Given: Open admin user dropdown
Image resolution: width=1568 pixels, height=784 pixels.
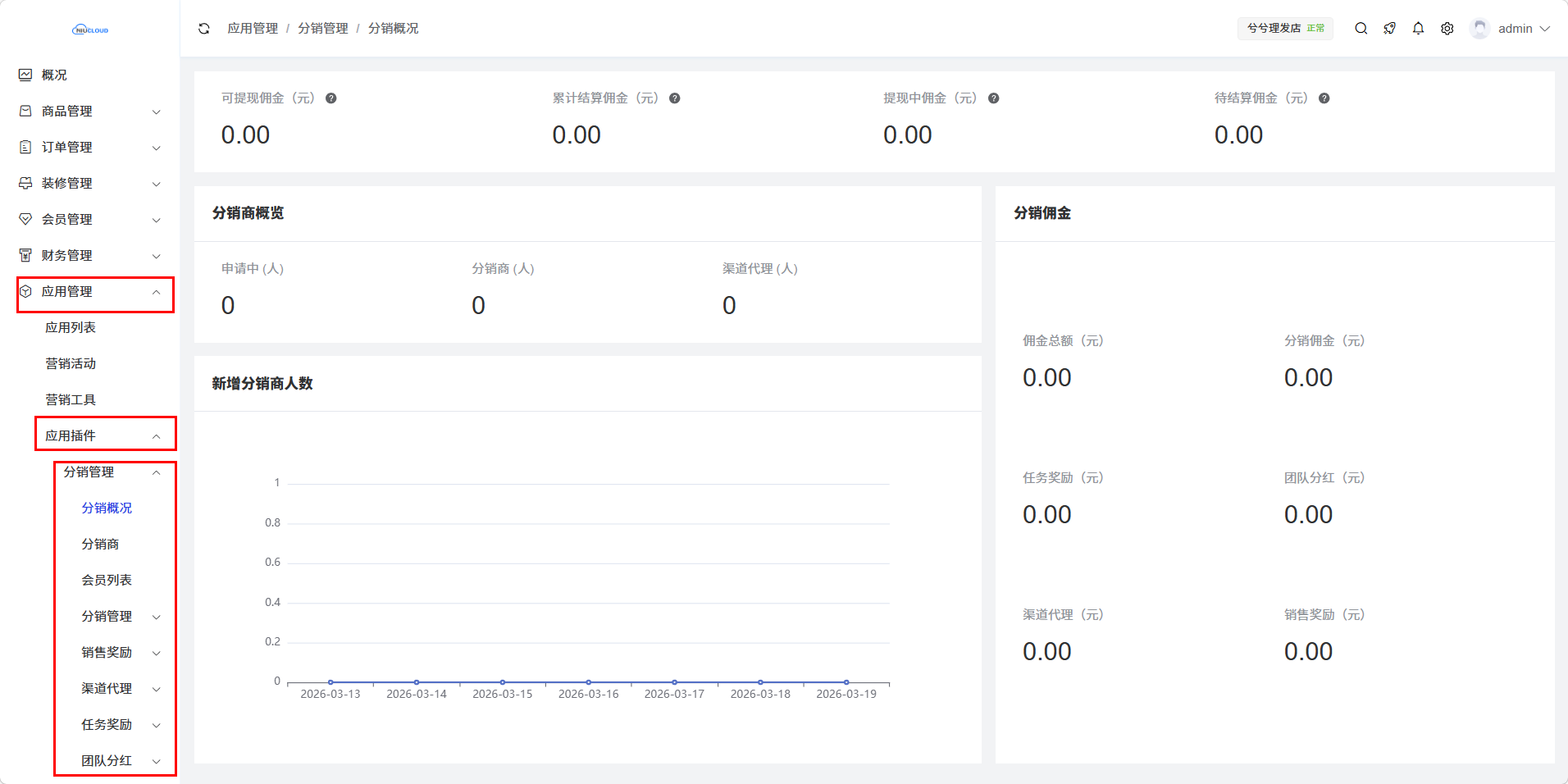Looking at the screenshot, I should (1511, 29).
